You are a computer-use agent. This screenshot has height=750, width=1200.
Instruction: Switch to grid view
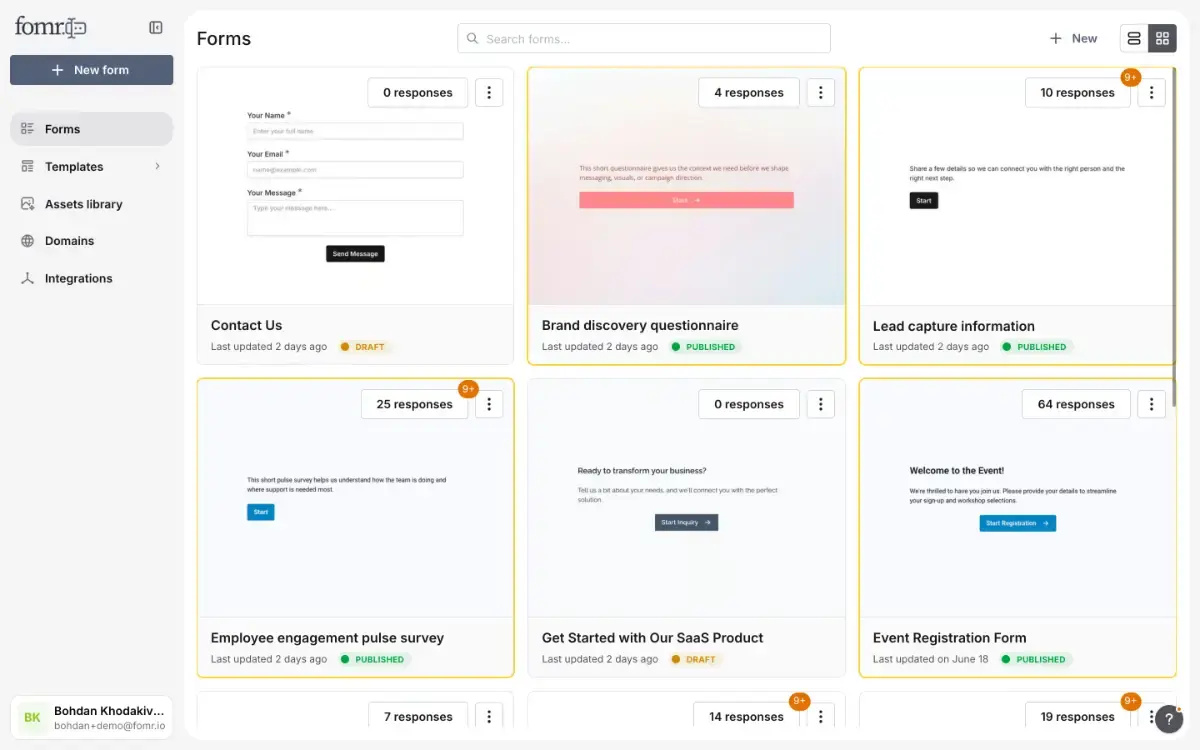pos(1162,38)
